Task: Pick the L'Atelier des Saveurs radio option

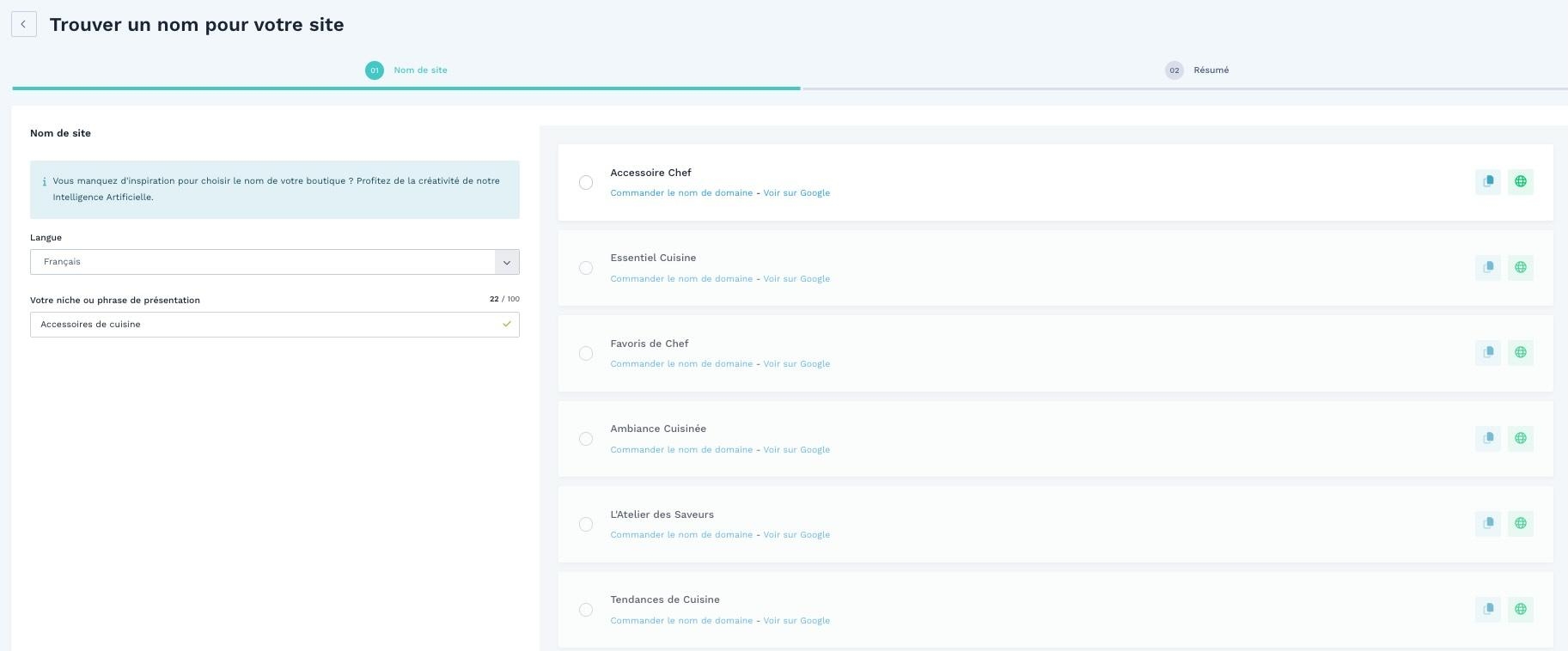Action: 586,525
